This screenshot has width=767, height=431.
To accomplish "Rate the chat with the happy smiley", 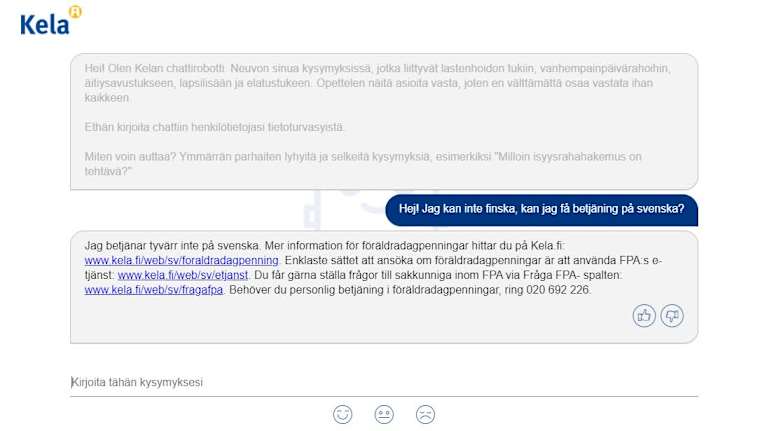I will point(342,414).
